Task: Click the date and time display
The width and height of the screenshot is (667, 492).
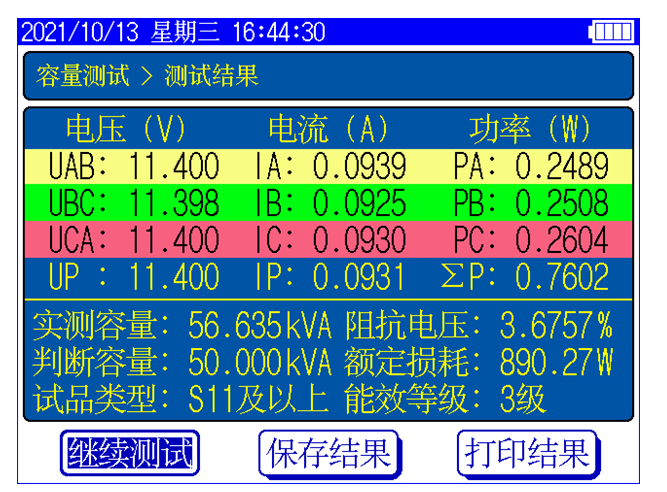Action: (173, 32)
